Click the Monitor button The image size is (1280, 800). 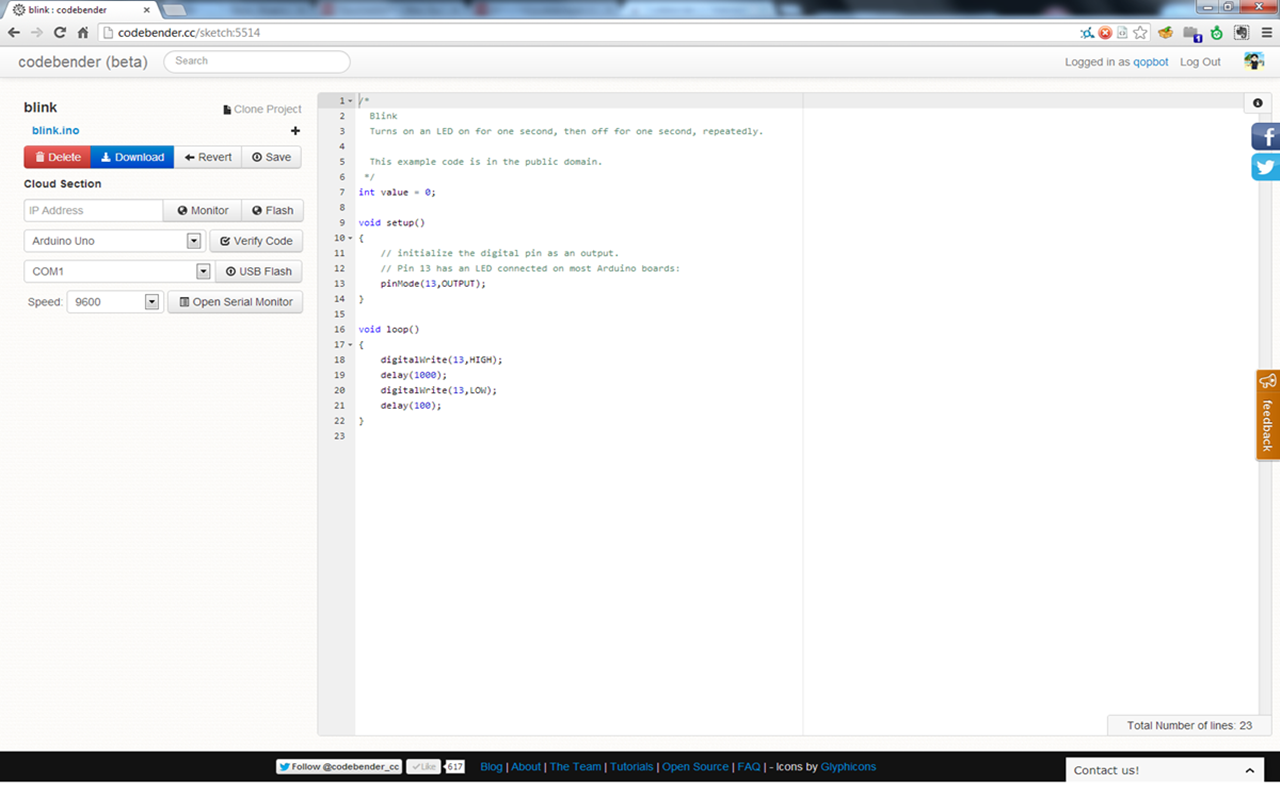pyautogui.click(x=203, y=211)
